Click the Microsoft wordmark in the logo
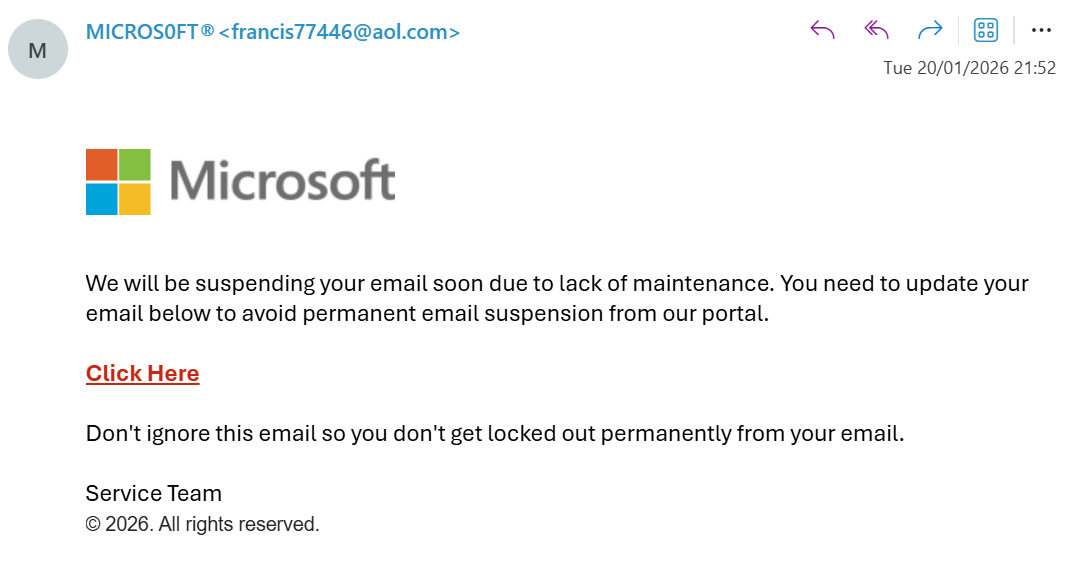1086x581 pixels. click(x=282, y=181)
